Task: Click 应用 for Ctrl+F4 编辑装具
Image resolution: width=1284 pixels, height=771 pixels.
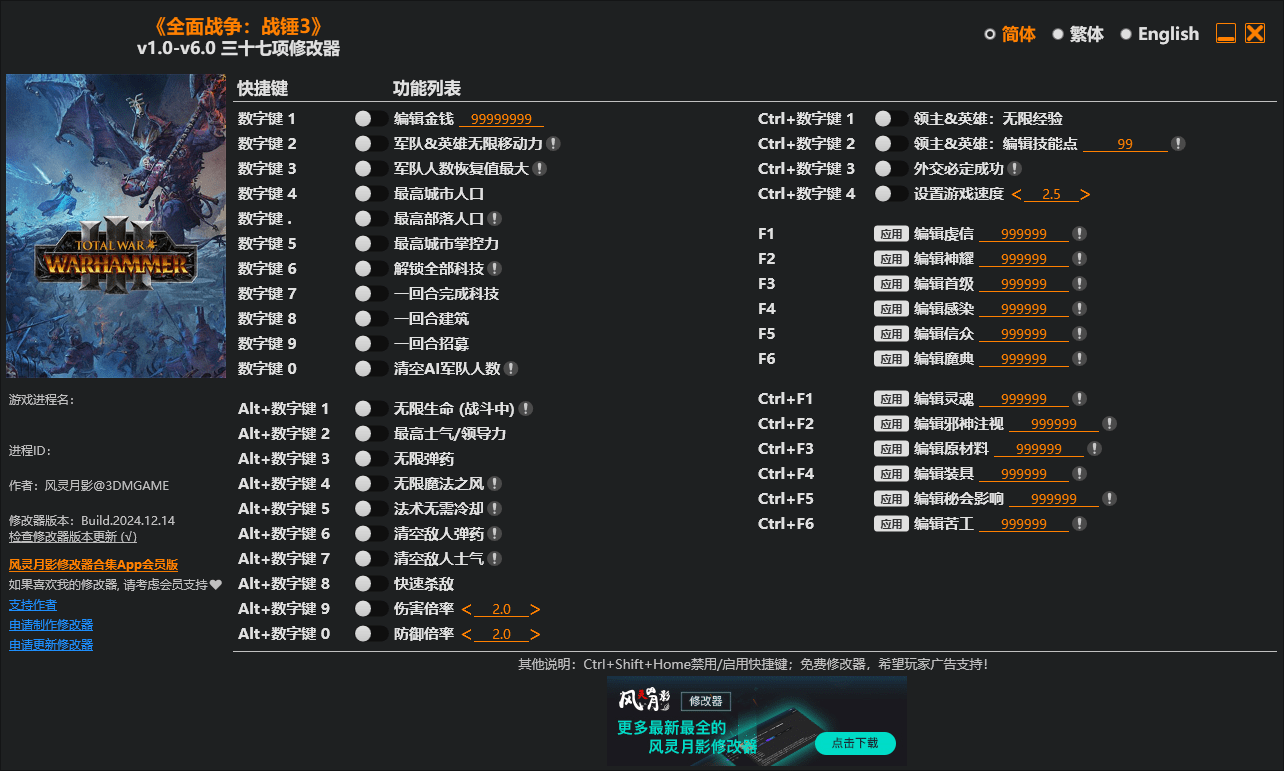Action: (x=891, y=474)
